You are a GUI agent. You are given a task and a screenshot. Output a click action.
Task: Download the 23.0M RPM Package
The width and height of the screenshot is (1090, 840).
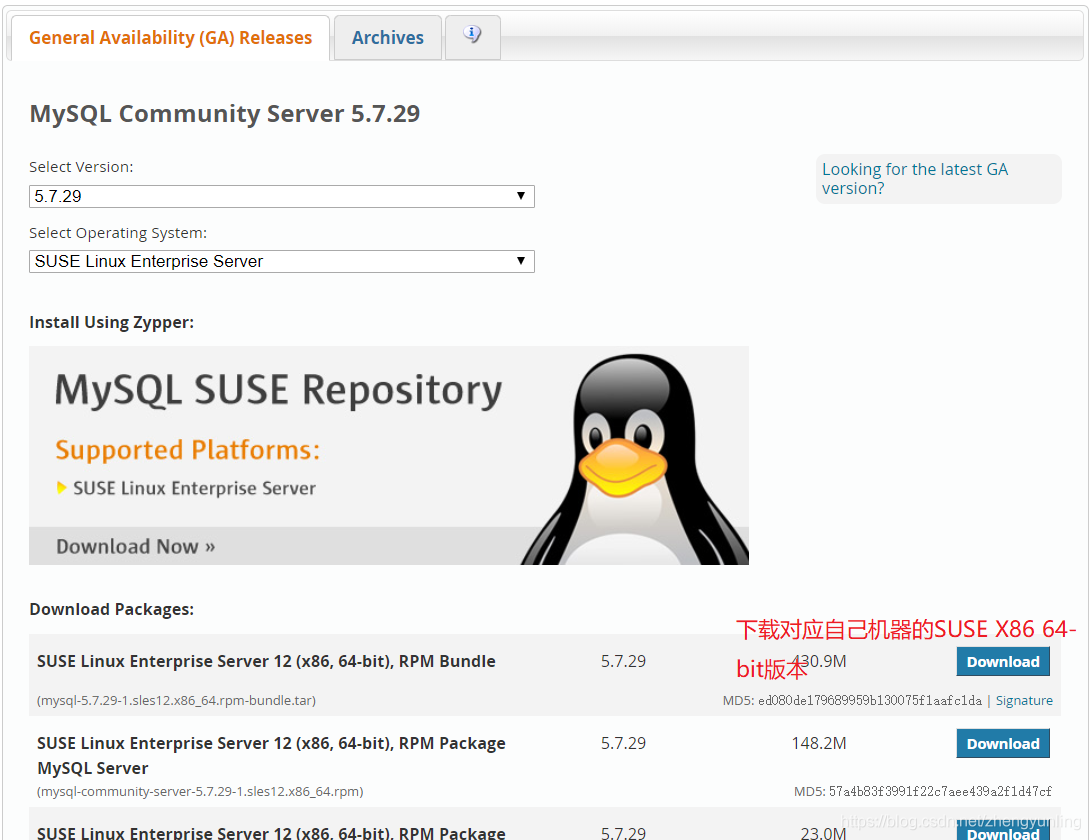(x=1003, y=832)
